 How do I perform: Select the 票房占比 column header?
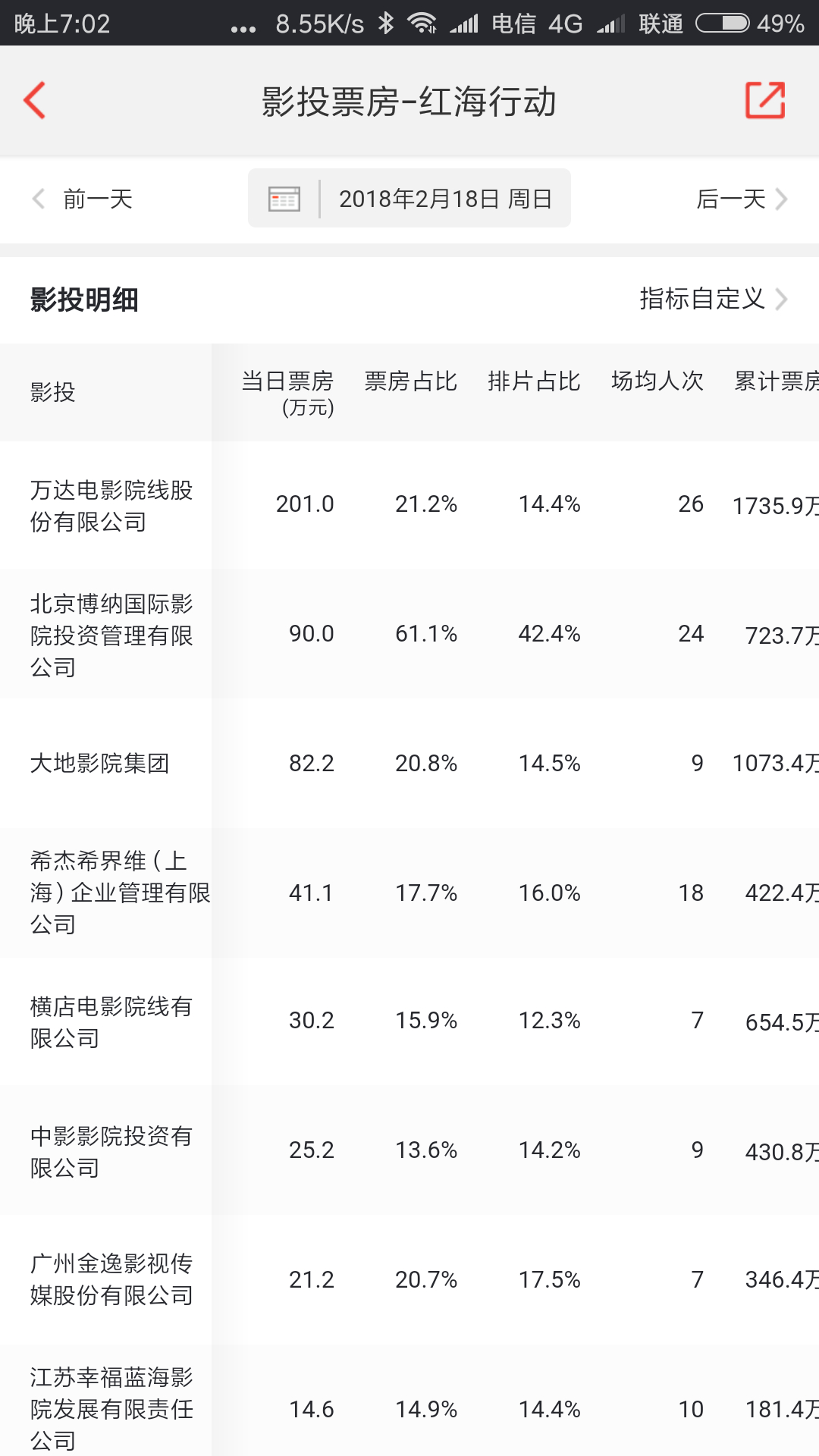click(x=410, y=381)
